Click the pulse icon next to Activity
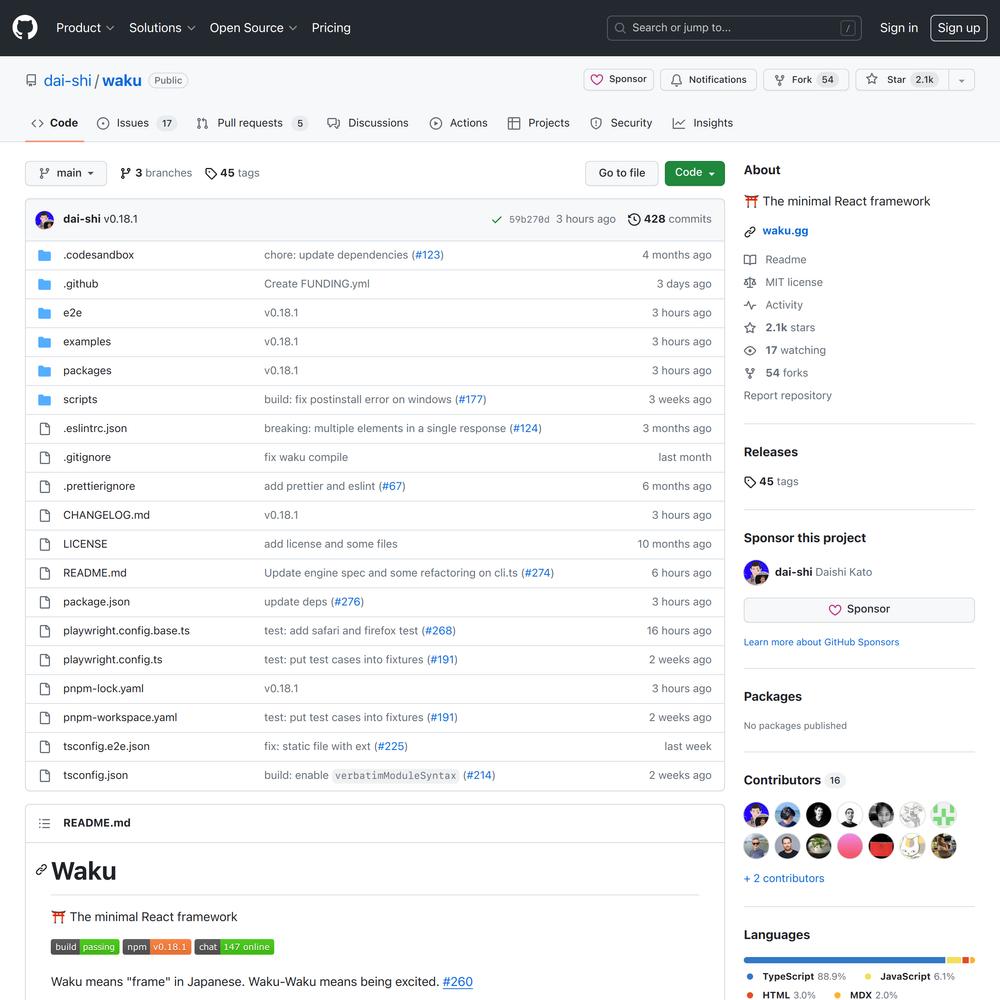Image resolution: width=1000 pixels, height=1000 pixels. [x=750, y=305]
